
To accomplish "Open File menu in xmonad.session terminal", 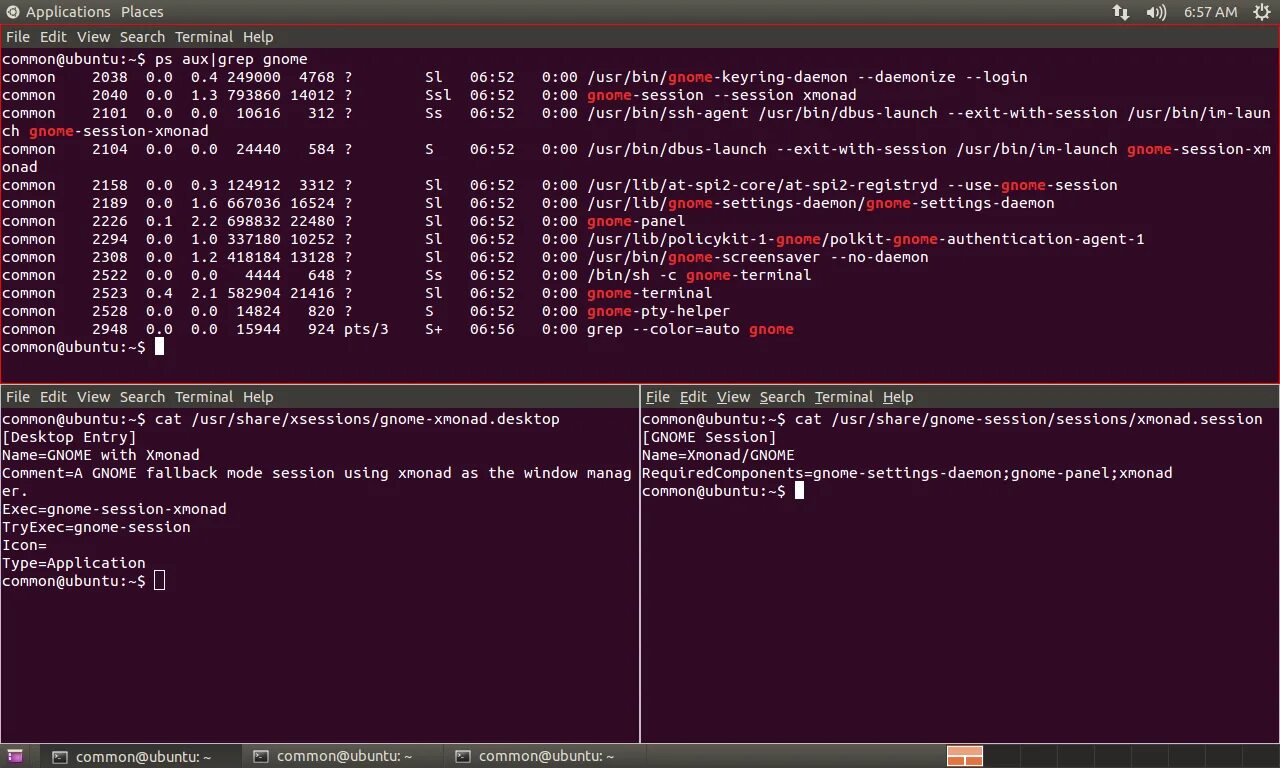I will point(658,397).
